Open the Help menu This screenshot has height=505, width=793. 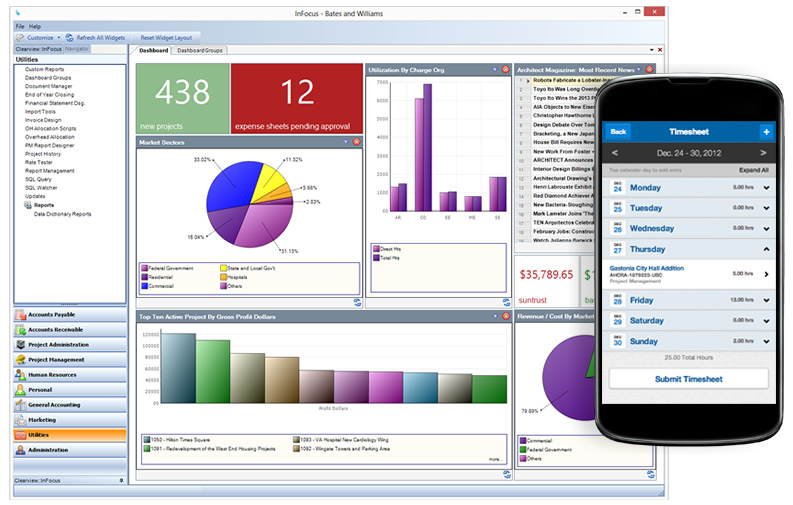(x=35, y=26)
